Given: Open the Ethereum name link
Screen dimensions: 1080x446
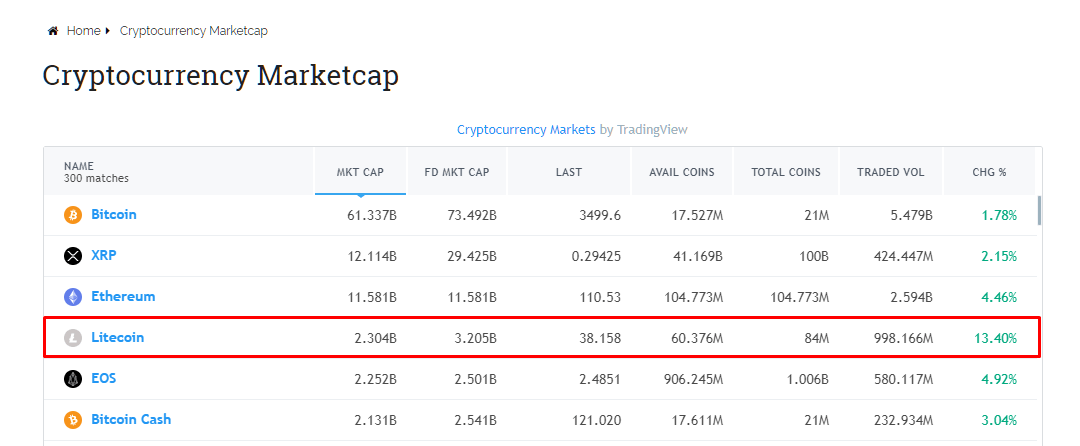Looking at the screenshot, I should click(x=123, y=297).
